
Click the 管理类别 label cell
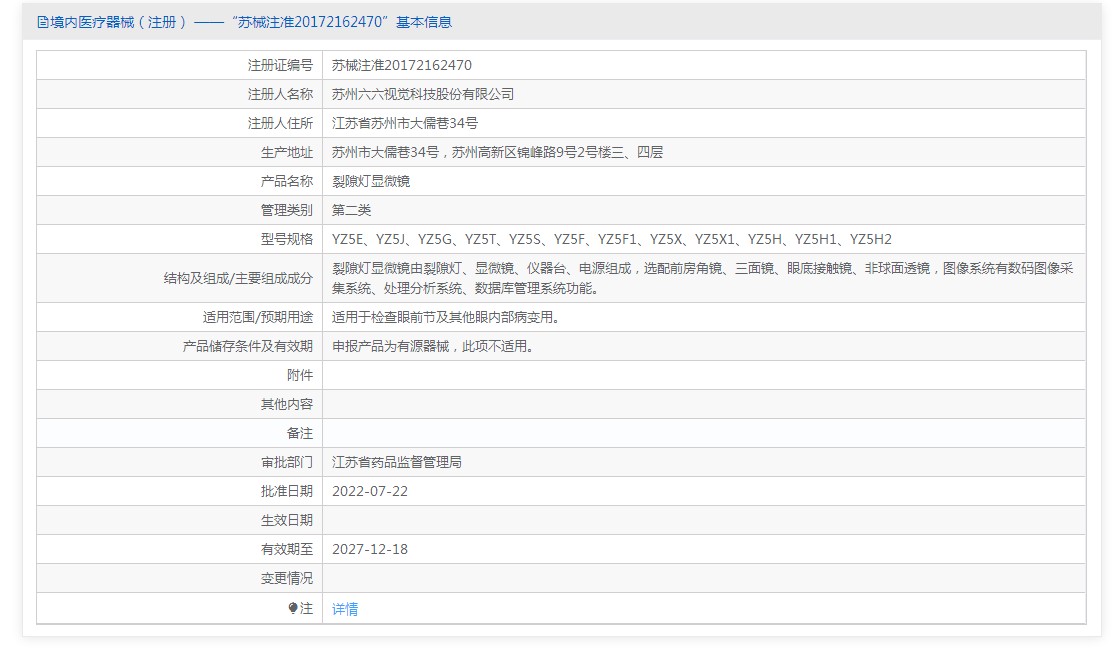point(180,211)
